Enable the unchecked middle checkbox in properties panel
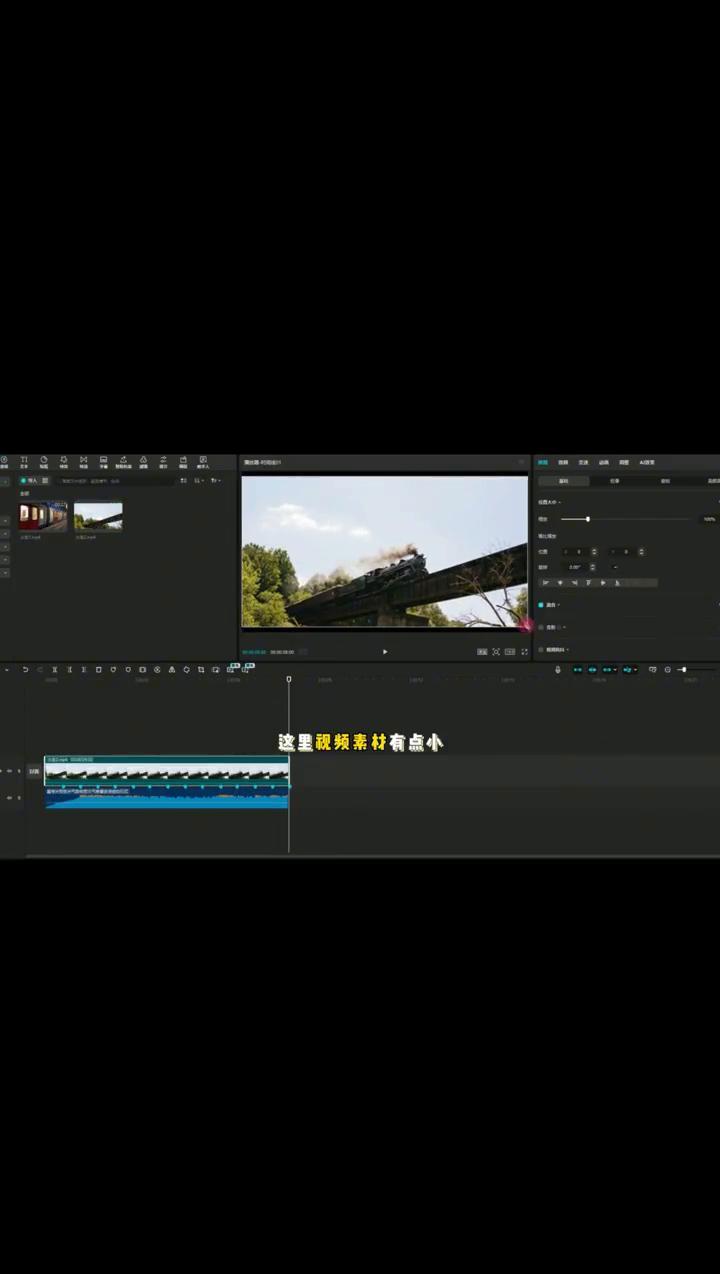This screenshot has width=720, height=1274. [541, 627]
